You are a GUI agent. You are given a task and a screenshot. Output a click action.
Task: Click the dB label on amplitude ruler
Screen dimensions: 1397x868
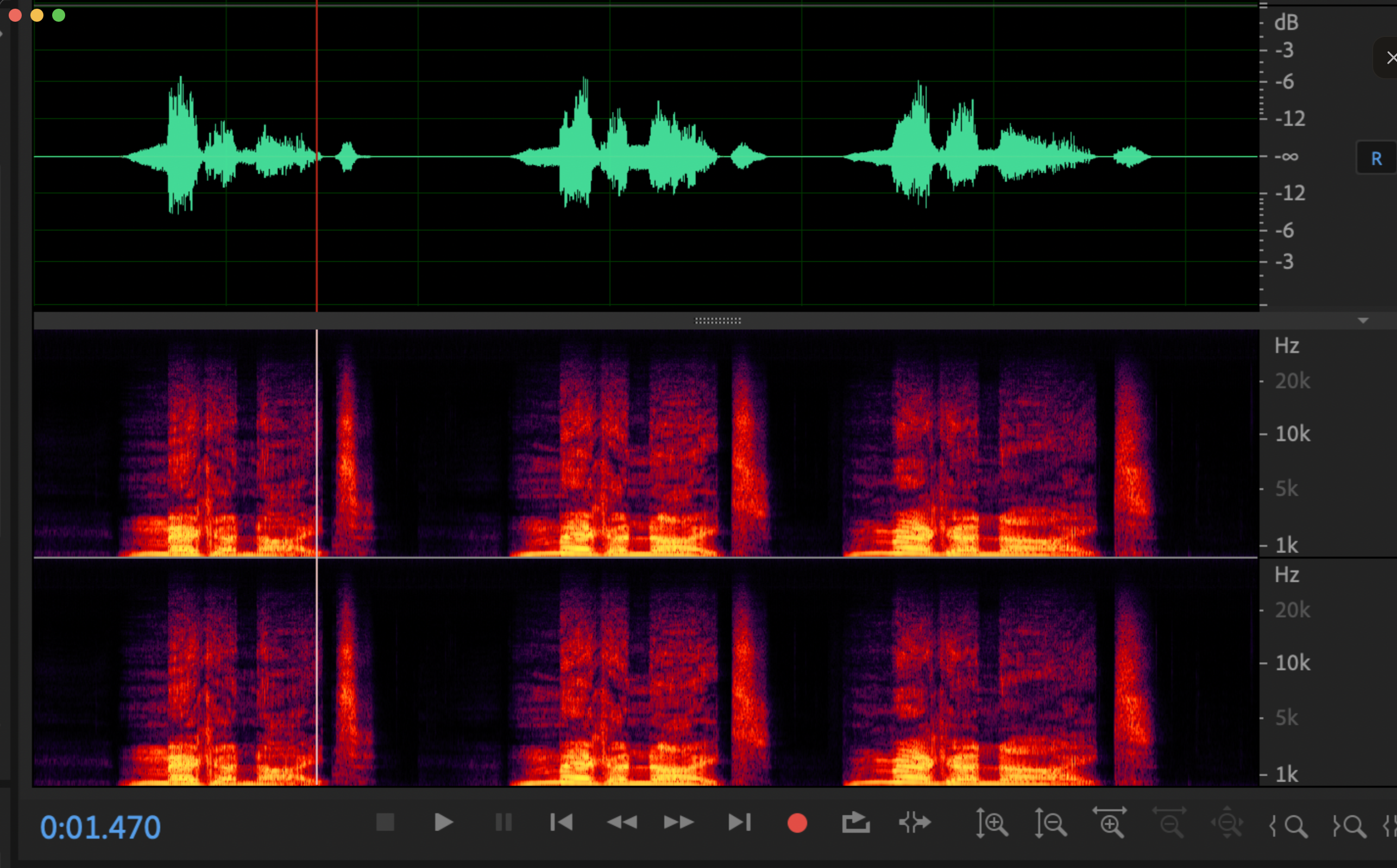click(x=1286, y=23)
